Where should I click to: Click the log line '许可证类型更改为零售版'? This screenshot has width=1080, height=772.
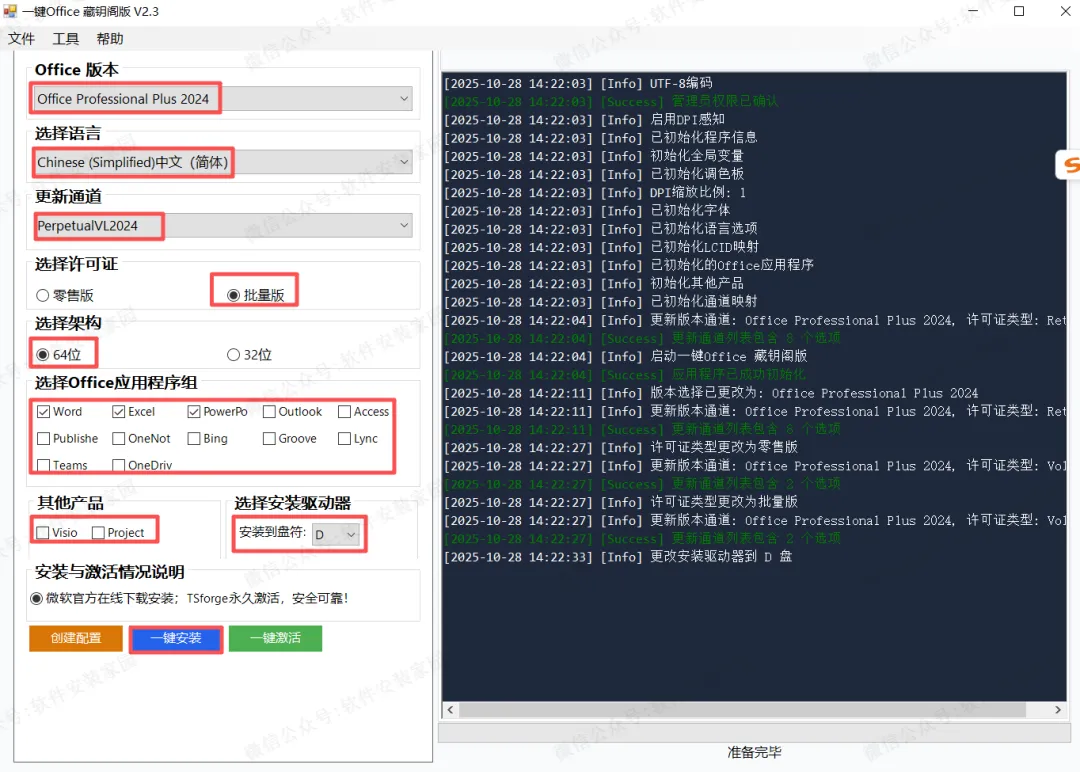click(x=621, y=448)
